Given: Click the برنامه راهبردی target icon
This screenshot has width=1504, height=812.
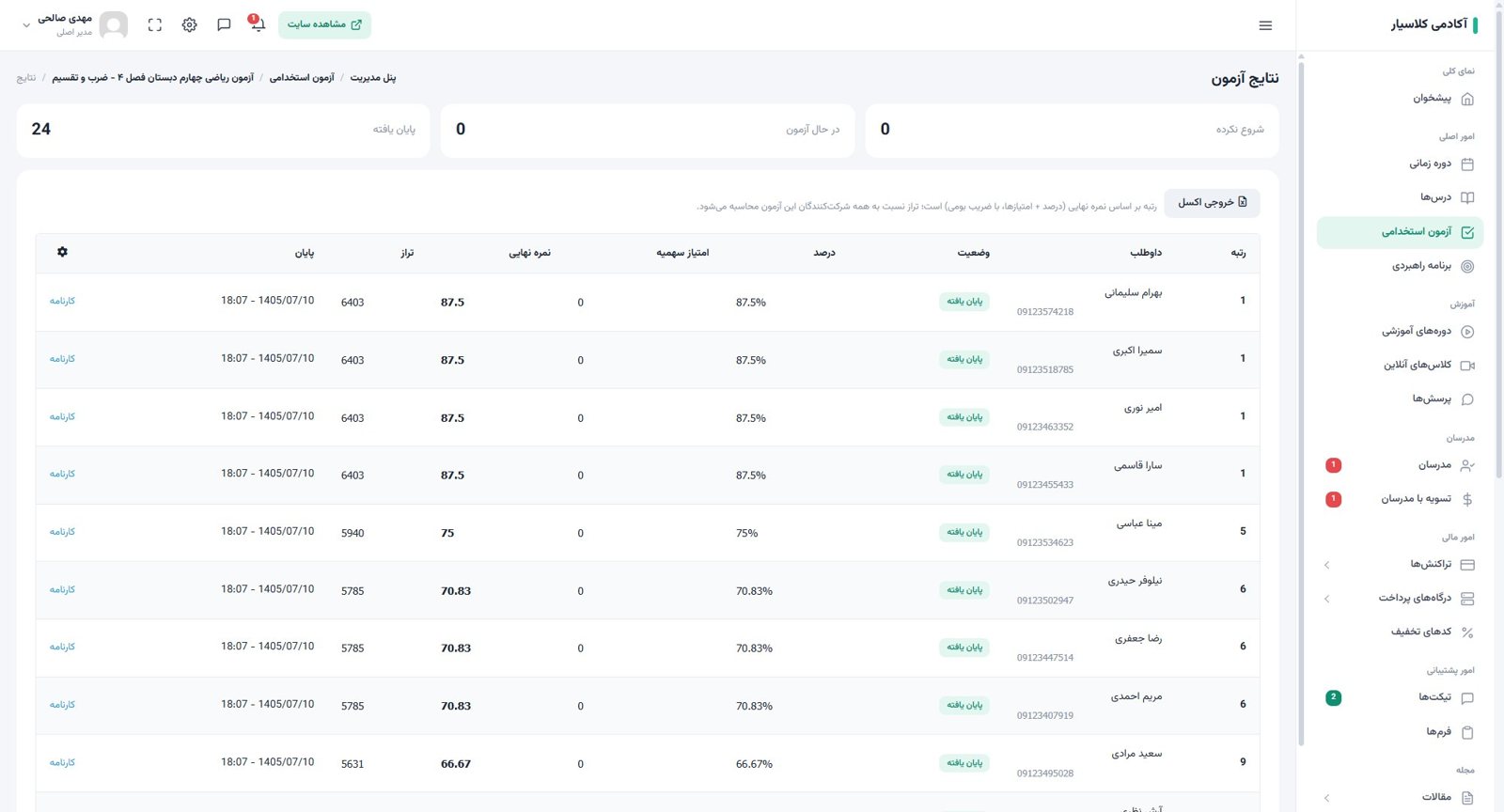Looking at the screenshot, I should click(1467, 266).
